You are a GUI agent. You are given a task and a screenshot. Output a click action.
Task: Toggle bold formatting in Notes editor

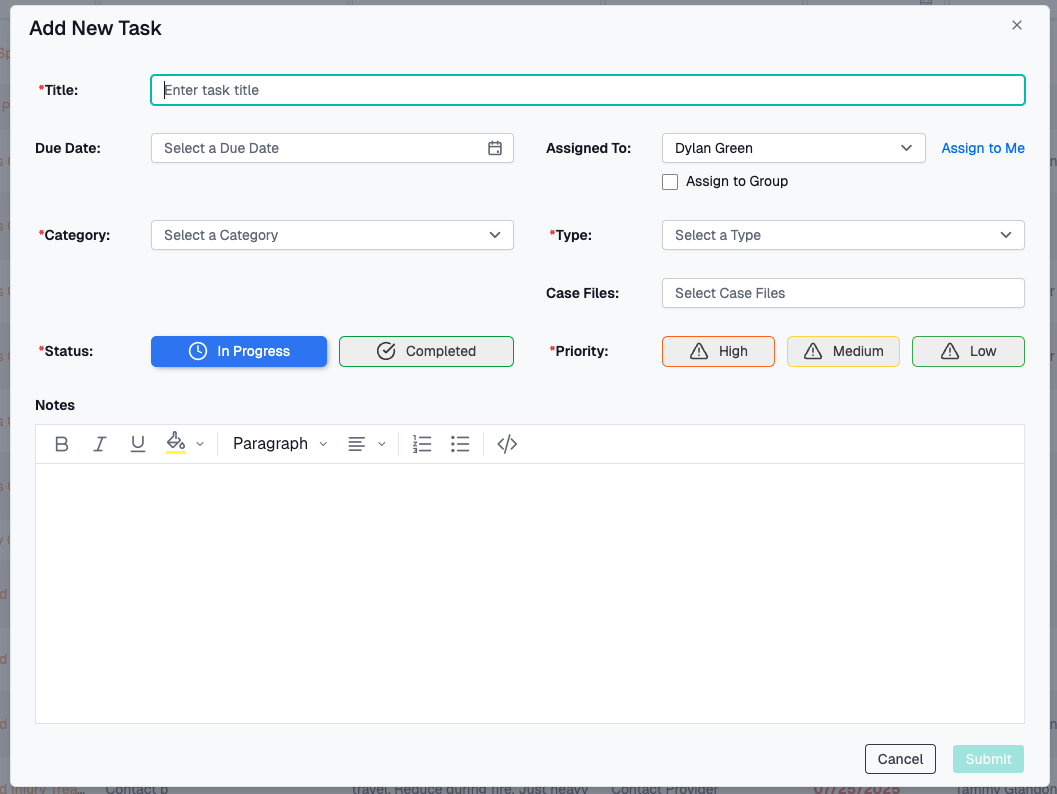pyautogui.click(x=61, y=443)
